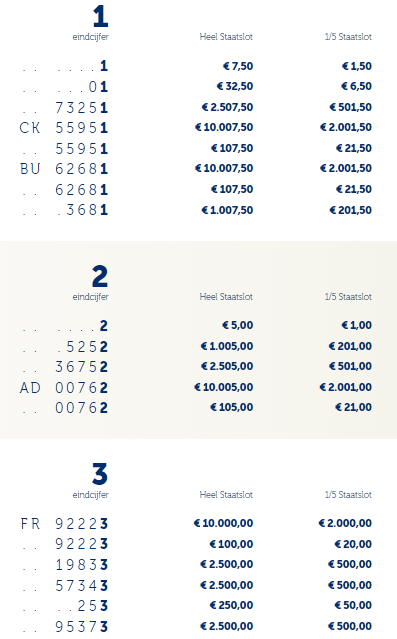Click the Heel Staatslot header in section 1
The width and height of the screenshot is (397, 639).
point(226,37)
